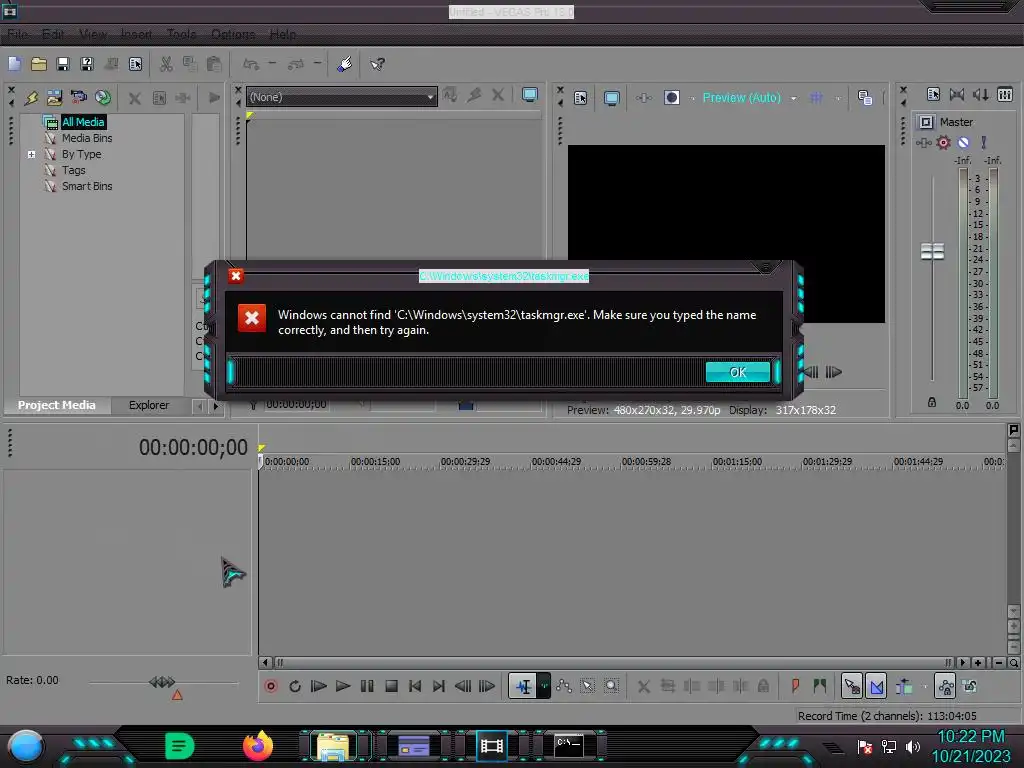Viewport: 1024px width, 768px height.
Task: Open the Options menu
Action: point(233,34)
